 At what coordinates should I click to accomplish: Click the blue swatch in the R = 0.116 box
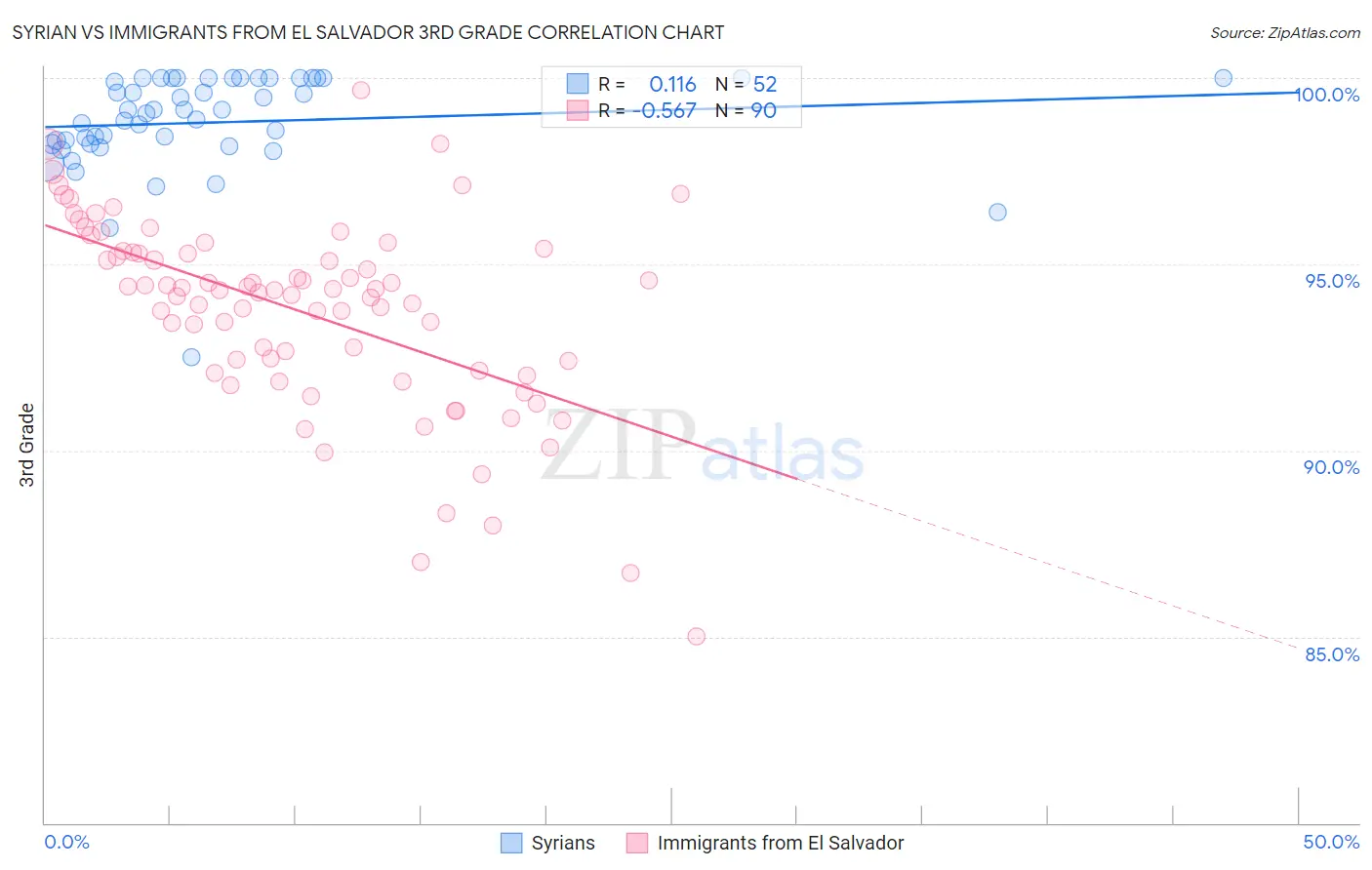pos(578,84)
